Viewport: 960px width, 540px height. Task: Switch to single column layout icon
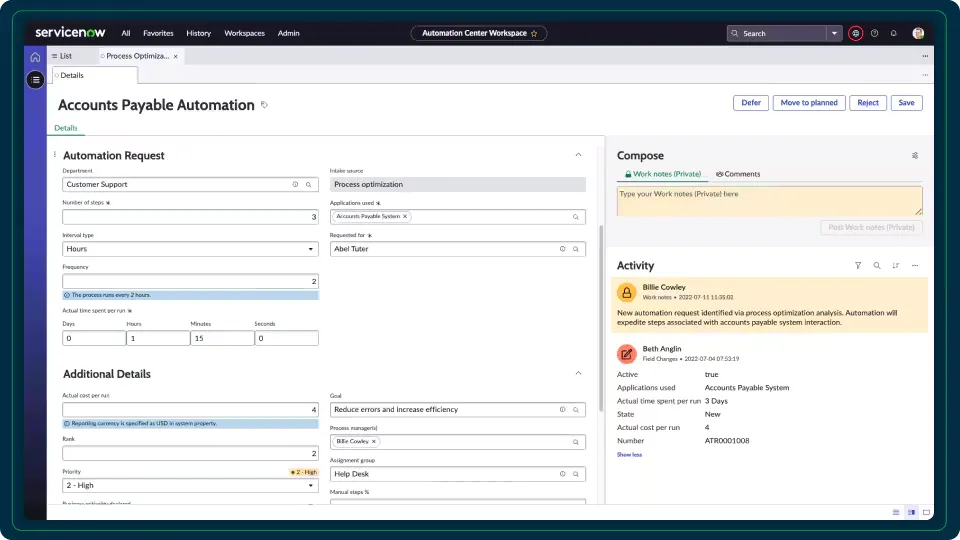pyautogui.click(x=926, y=512)
